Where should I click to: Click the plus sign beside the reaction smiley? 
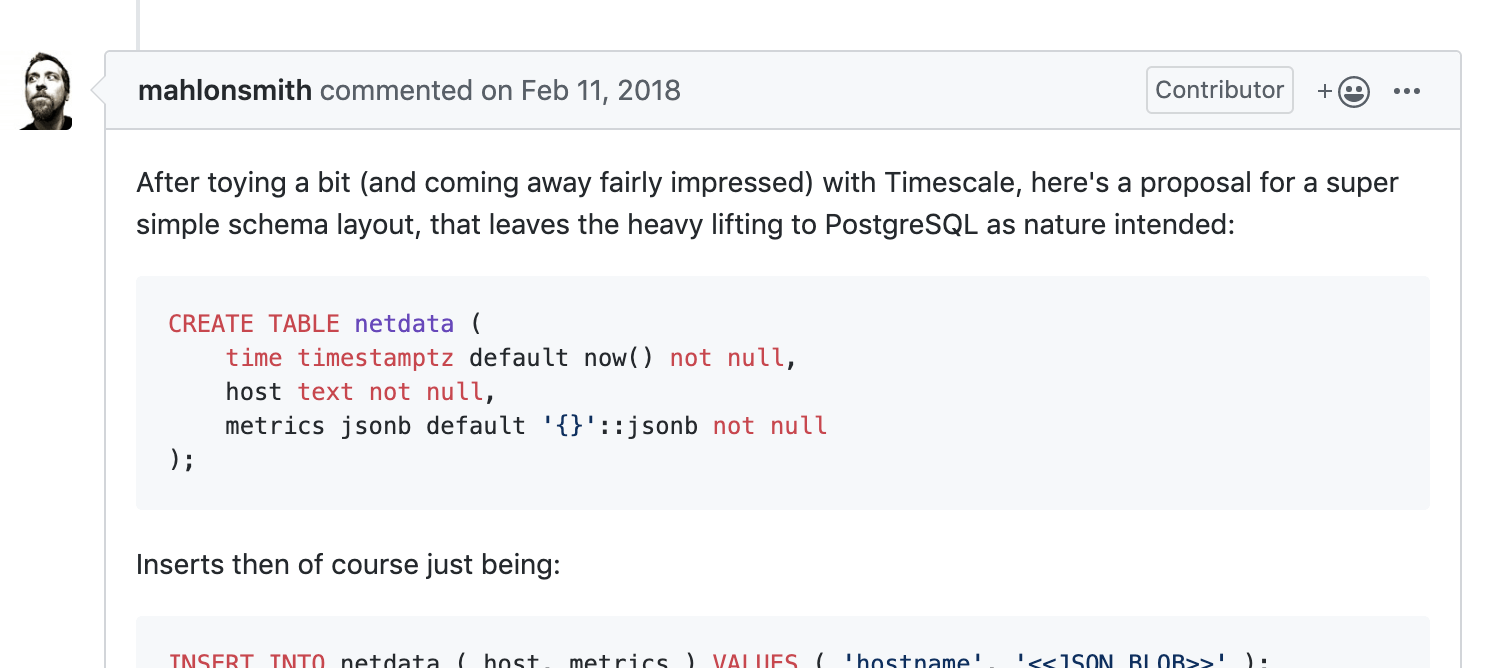coord(1325,92)
